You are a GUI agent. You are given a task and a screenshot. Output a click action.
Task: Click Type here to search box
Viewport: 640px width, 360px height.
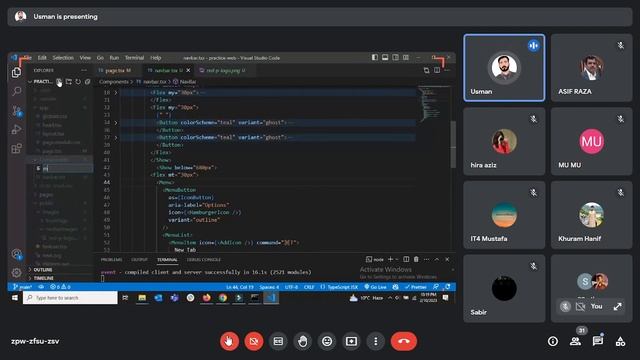click(70, 298)
